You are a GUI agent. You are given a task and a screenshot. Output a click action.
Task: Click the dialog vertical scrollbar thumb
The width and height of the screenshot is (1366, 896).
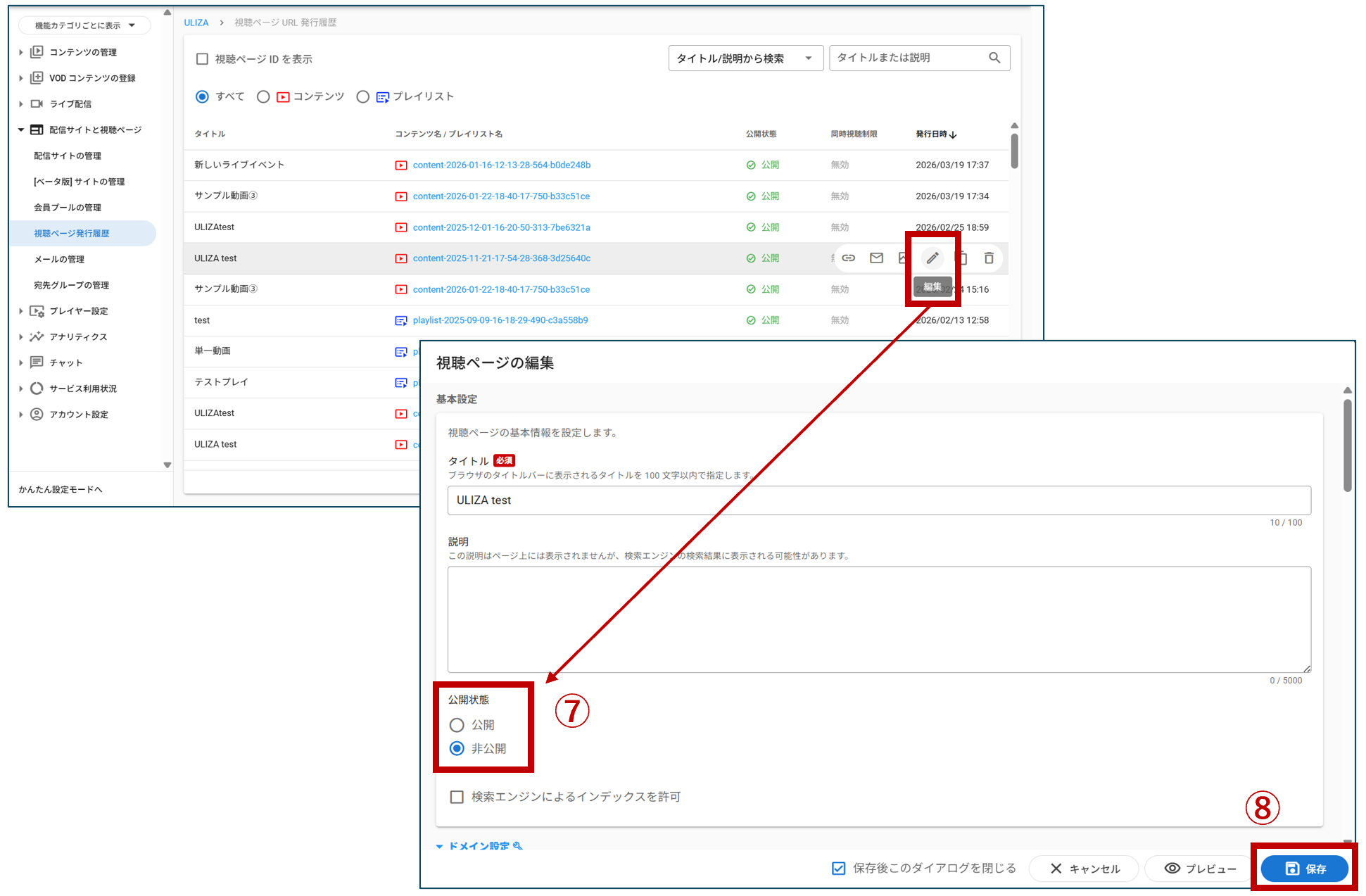(x=1347, y=445)
